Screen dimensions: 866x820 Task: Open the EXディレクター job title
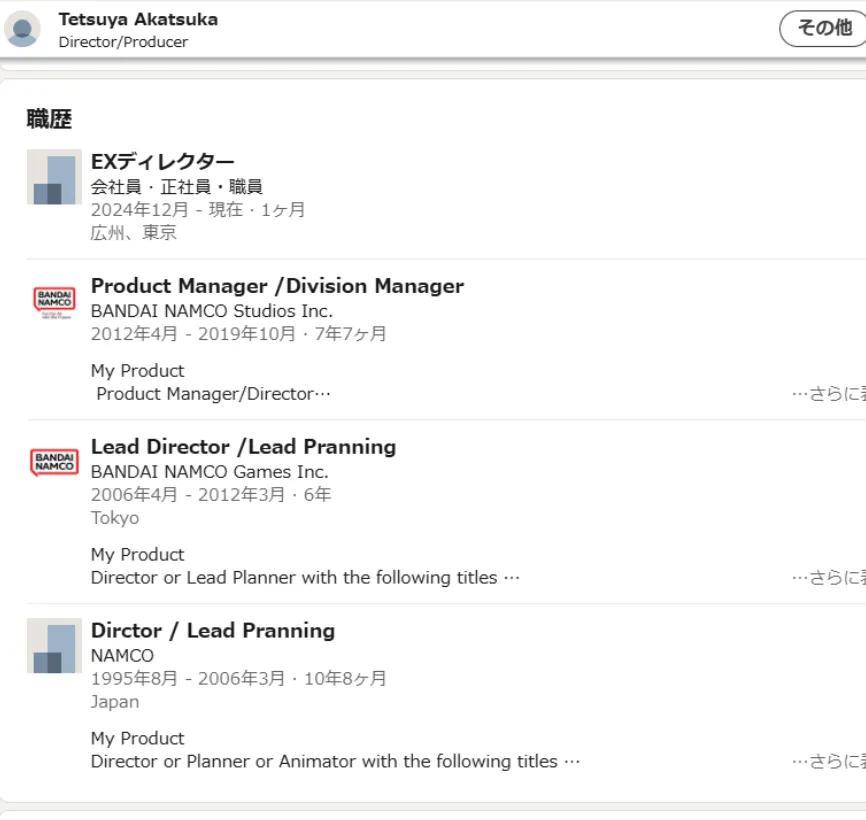tap(163, 162)
